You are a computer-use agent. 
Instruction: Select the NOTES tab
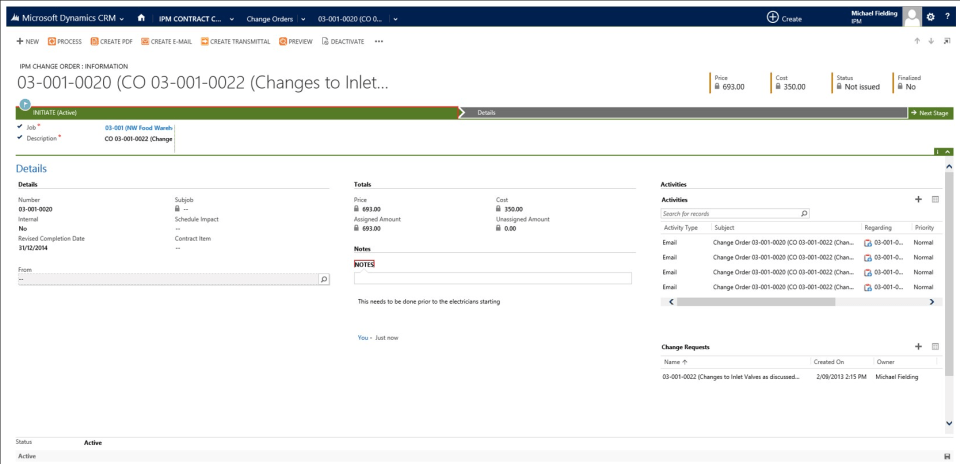pos(364,264)
